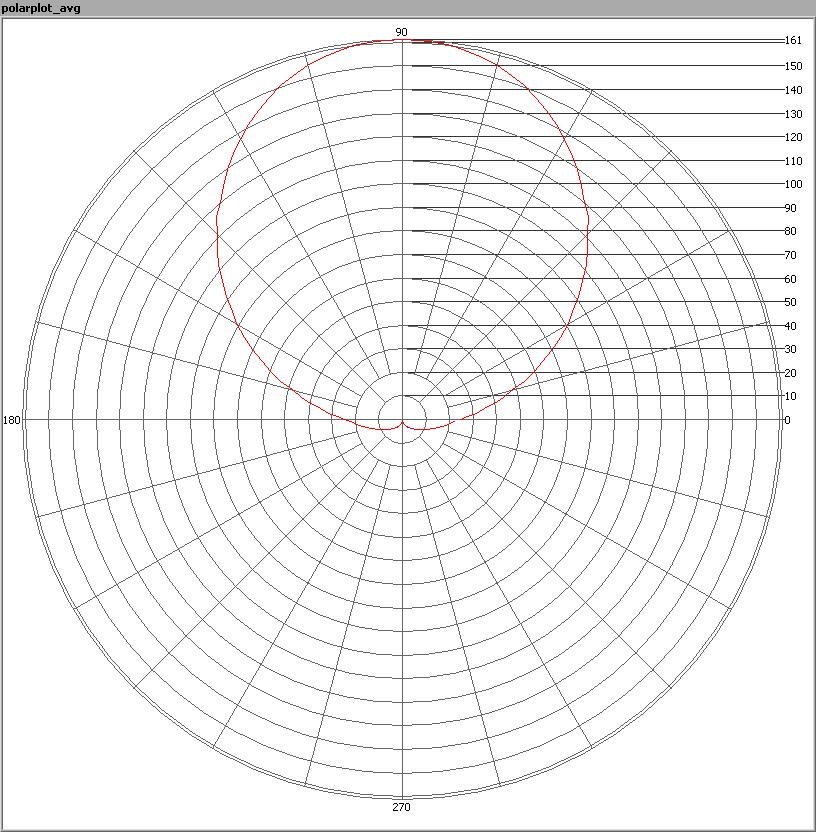Click the radial scale label 50

point(790,302)
